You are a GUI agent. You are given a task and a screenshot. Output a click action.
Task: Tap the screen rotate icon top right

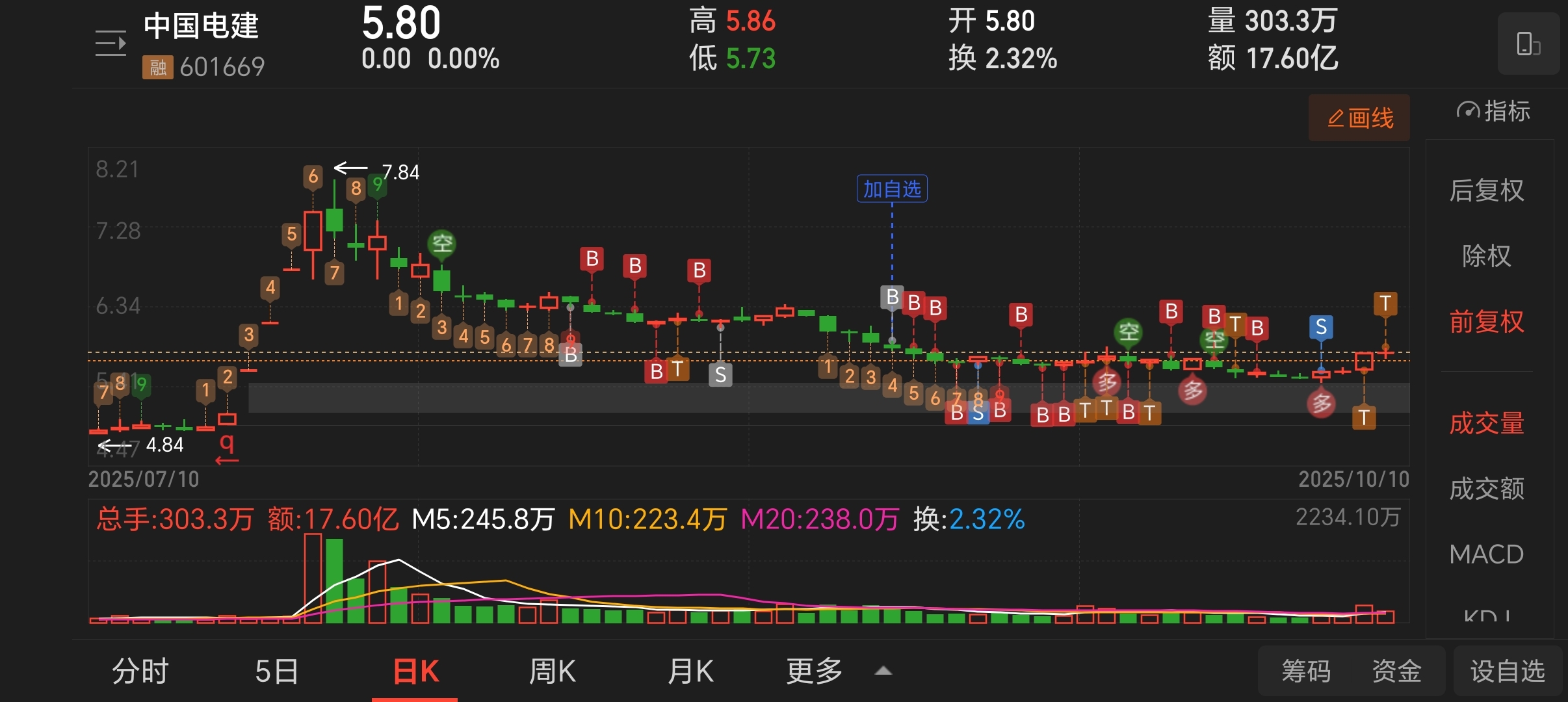(1528, 44)
